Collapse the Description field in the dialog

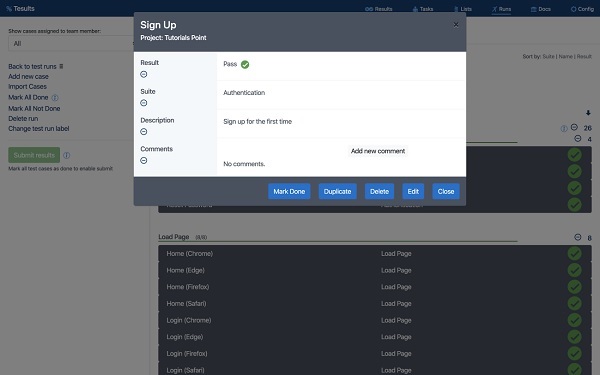point(143,132)
